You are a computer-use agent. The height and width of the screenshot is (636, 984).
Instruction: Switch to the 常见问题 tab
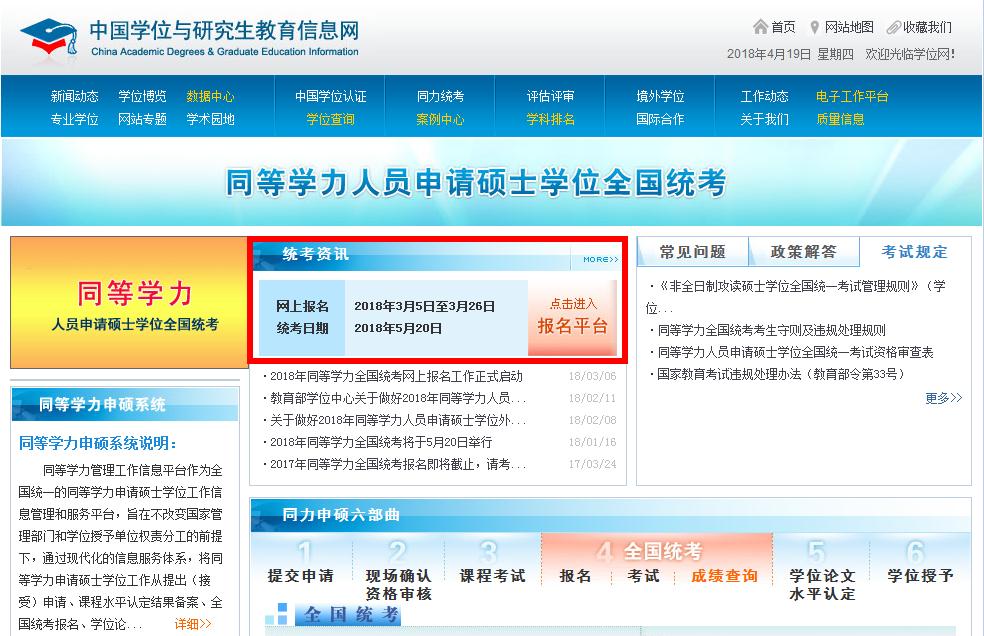pyautogui.click(x=692, y=252)
